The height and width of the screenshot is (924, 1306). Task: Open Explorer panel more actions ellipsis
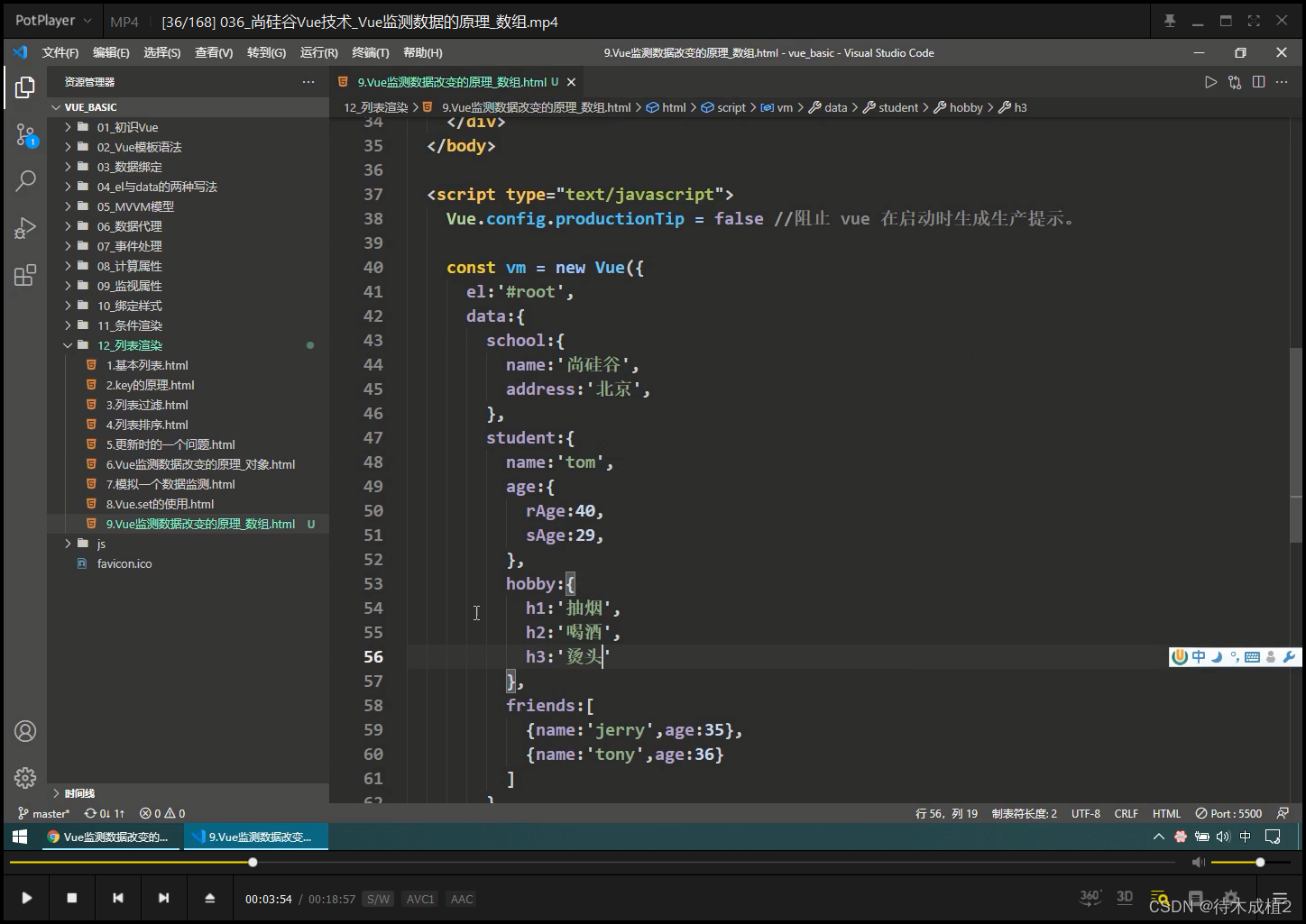pyautogui.click(x=308, y=82)
